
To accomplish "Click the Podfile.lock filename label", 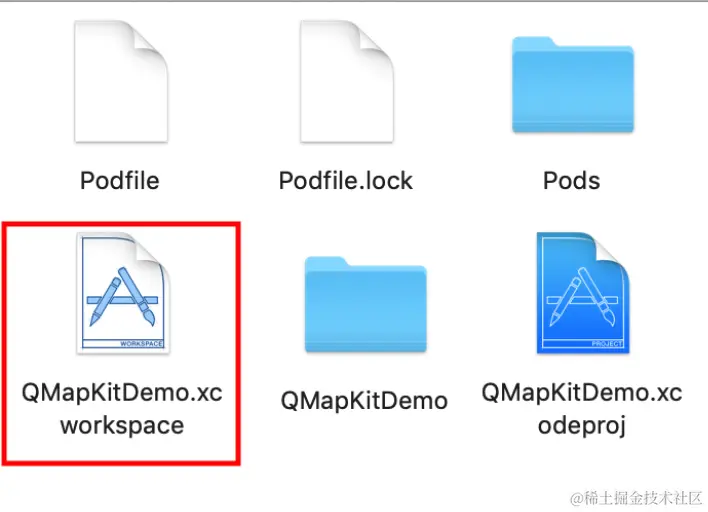I will pos(346,181).
